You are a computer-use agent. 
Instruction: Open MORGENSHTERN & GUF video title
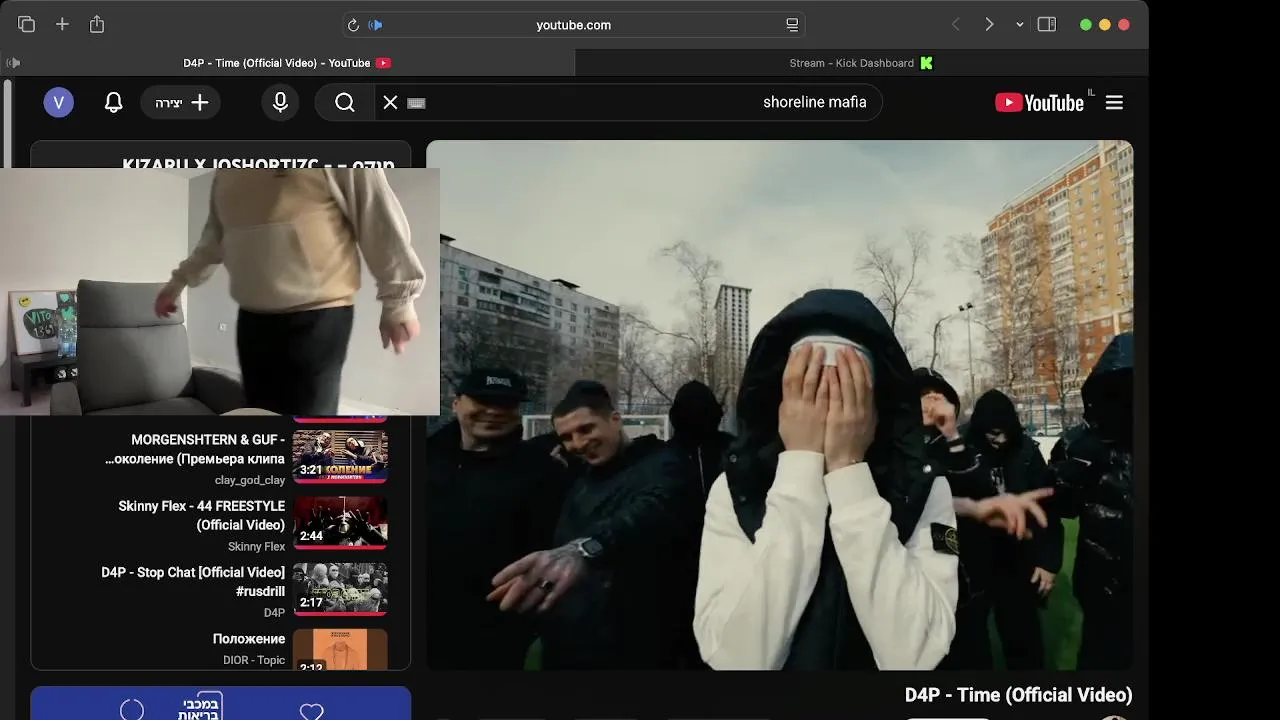coord(195,449)
